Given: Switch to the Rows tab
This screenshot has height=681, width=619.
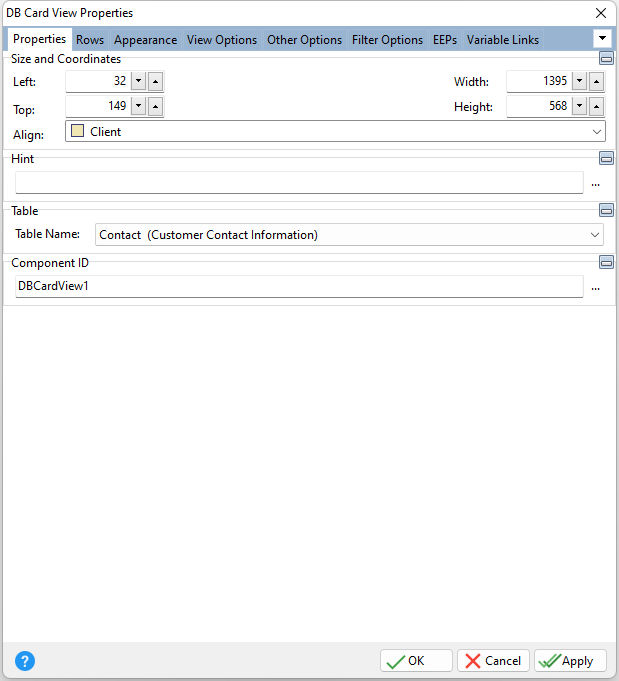Looking at the screenshot, I should click(90, 40).
